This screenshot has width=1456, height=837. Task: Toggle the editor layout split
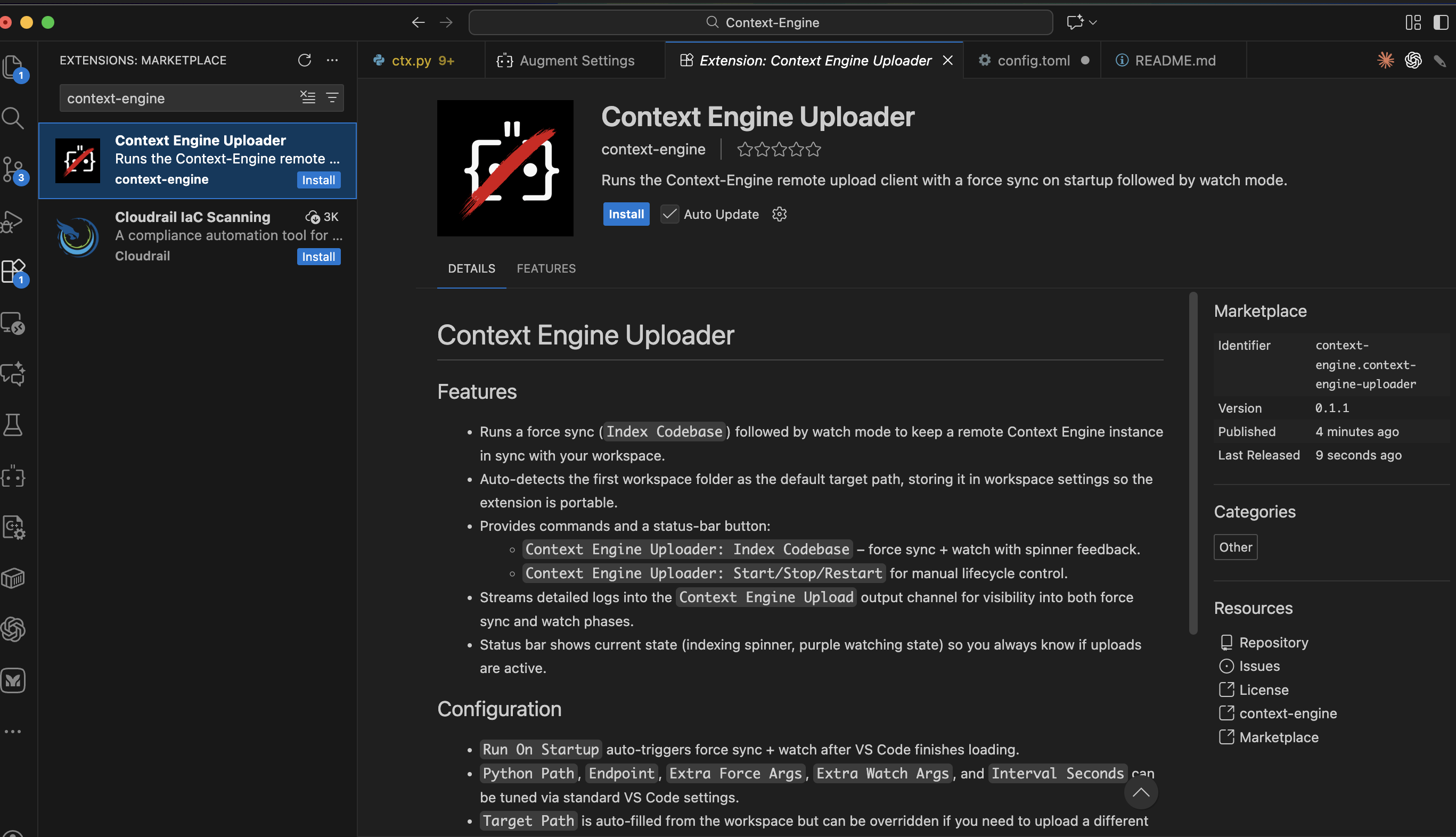(x=1412, y=22)
